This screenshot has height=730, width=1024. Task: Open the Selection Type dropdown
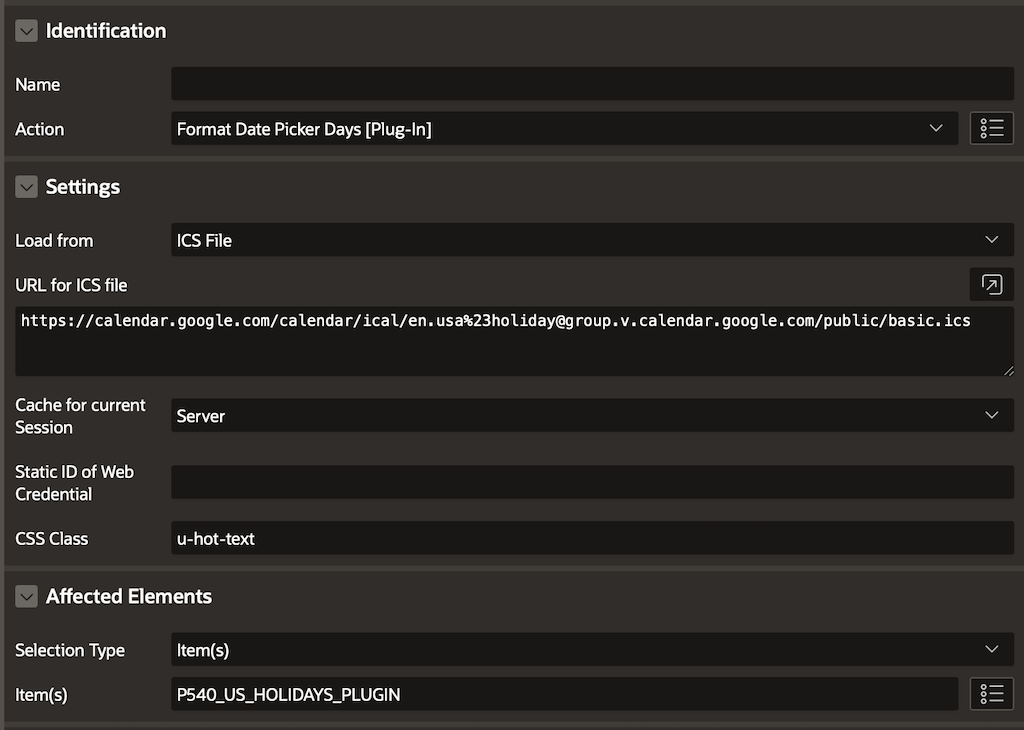592,650
